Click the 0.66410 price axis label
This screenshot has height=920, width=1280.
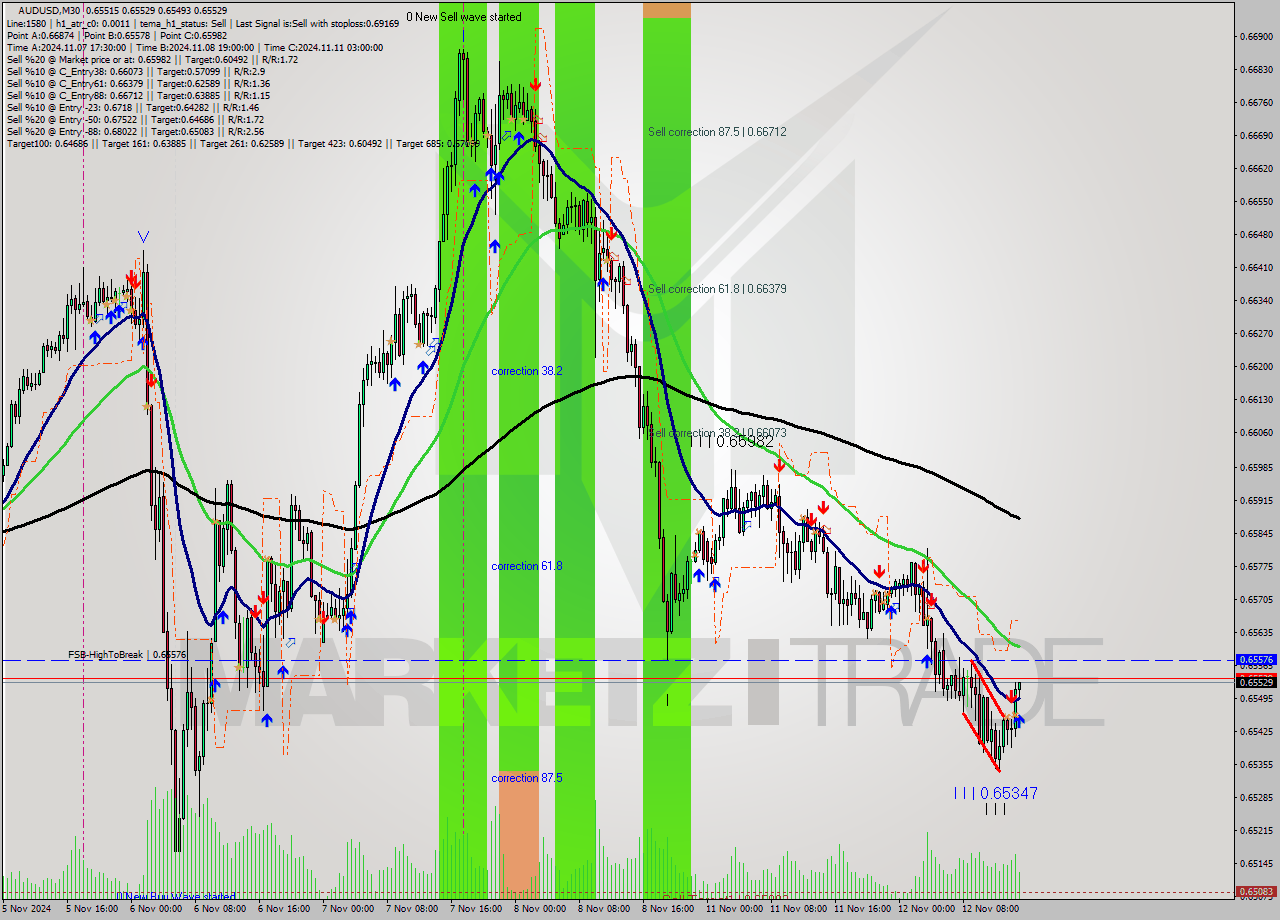(1256, 268)
